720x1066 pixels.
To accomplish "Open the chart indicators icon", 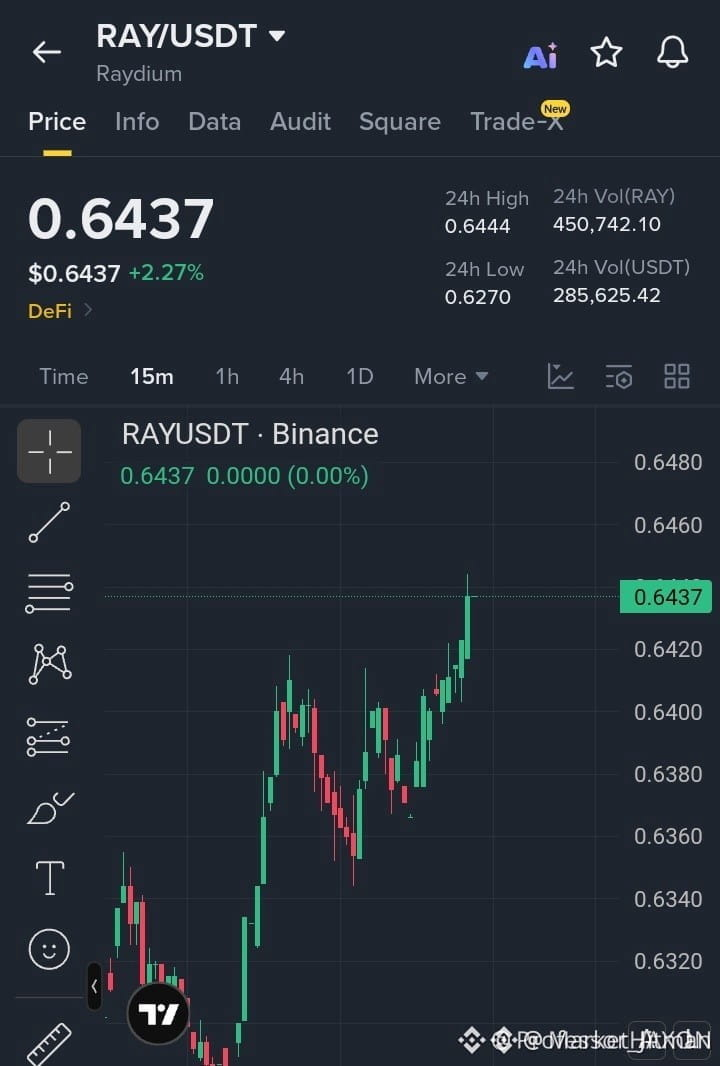I will 560,376.
